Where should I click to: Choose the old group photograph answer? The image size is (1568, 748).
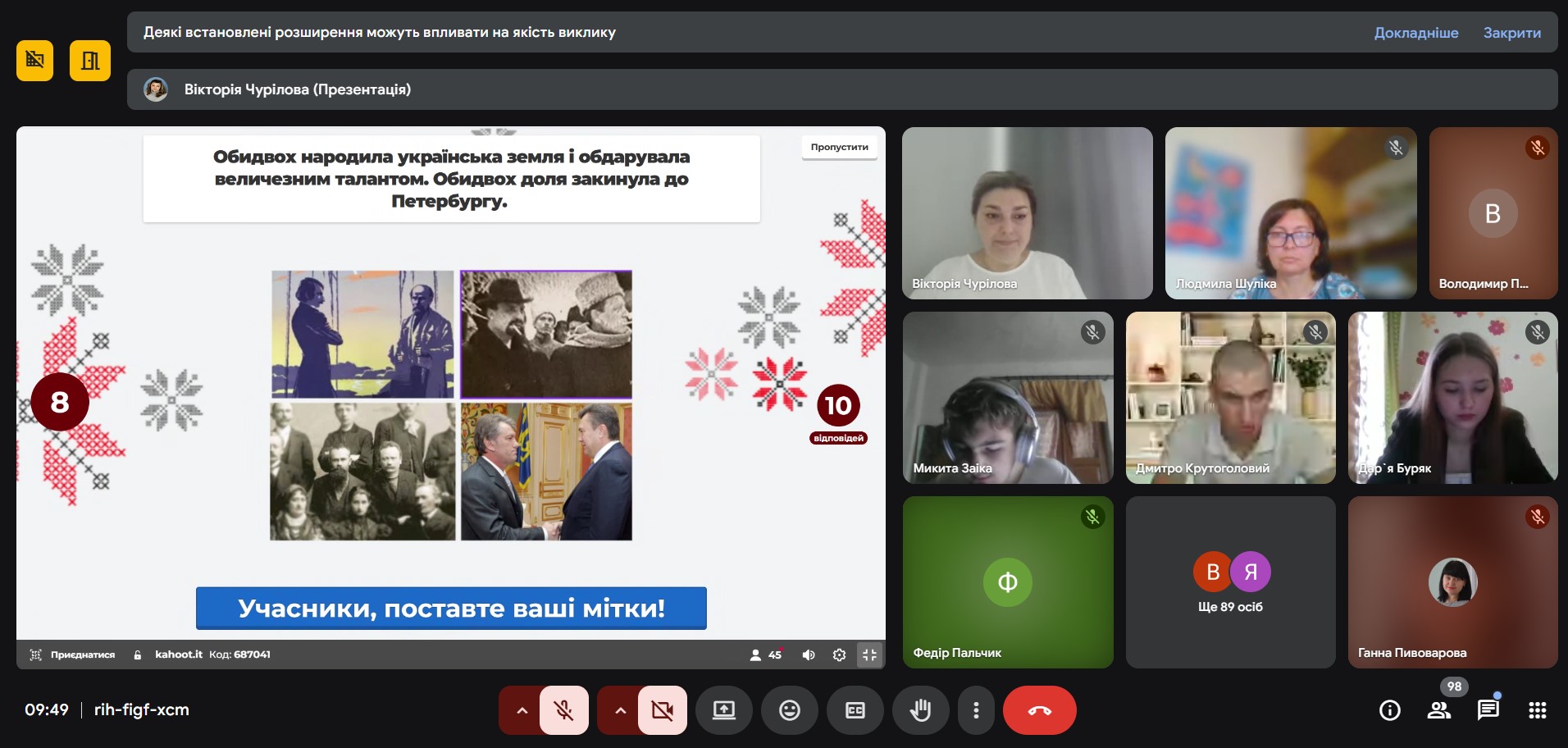pyautogui.click(x=362, y=471)
